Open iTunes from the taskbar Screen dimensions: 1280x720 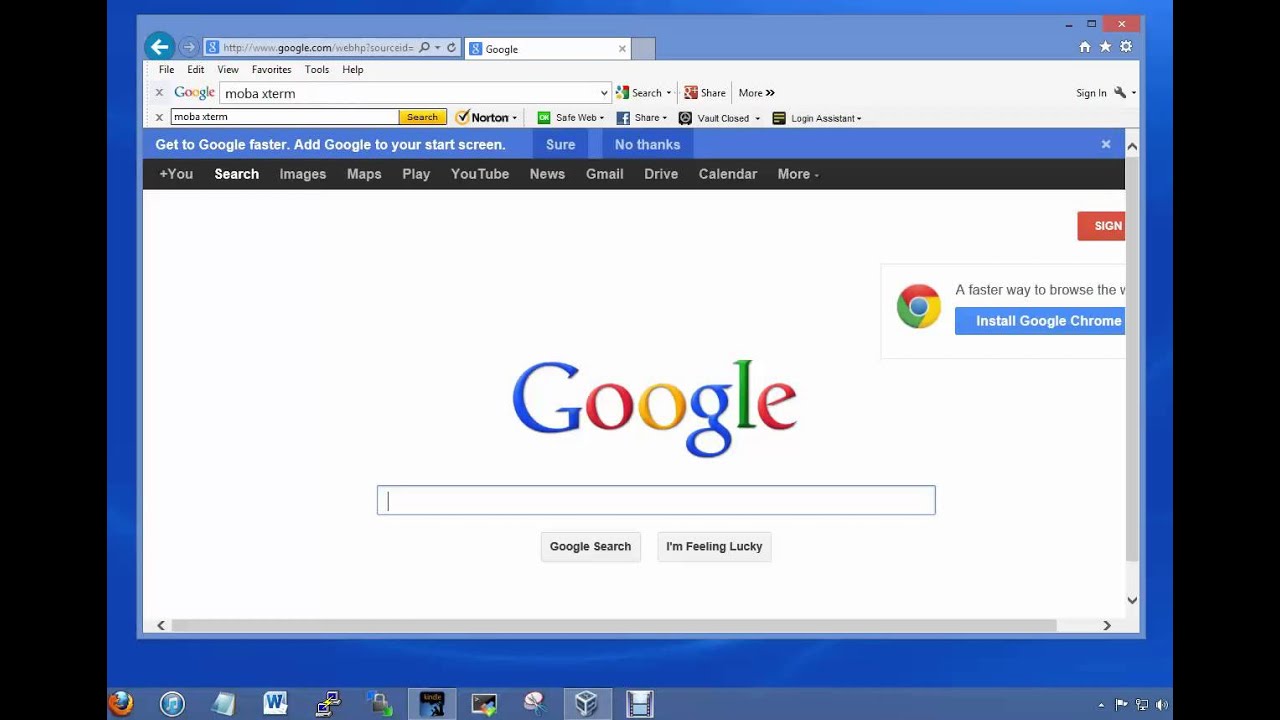[173, 704]
